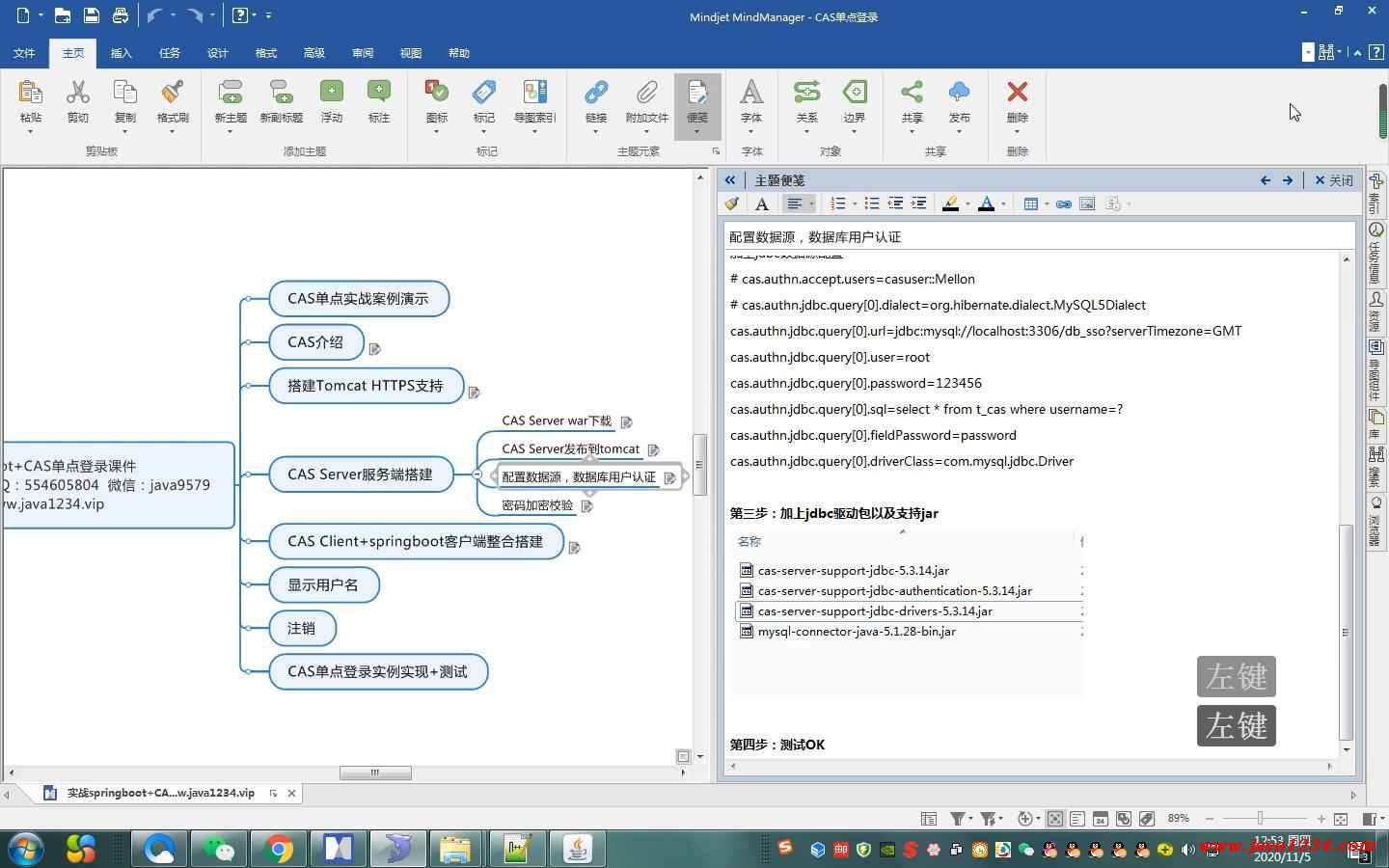Open WeChat from the taskbar

click(219, 849)
